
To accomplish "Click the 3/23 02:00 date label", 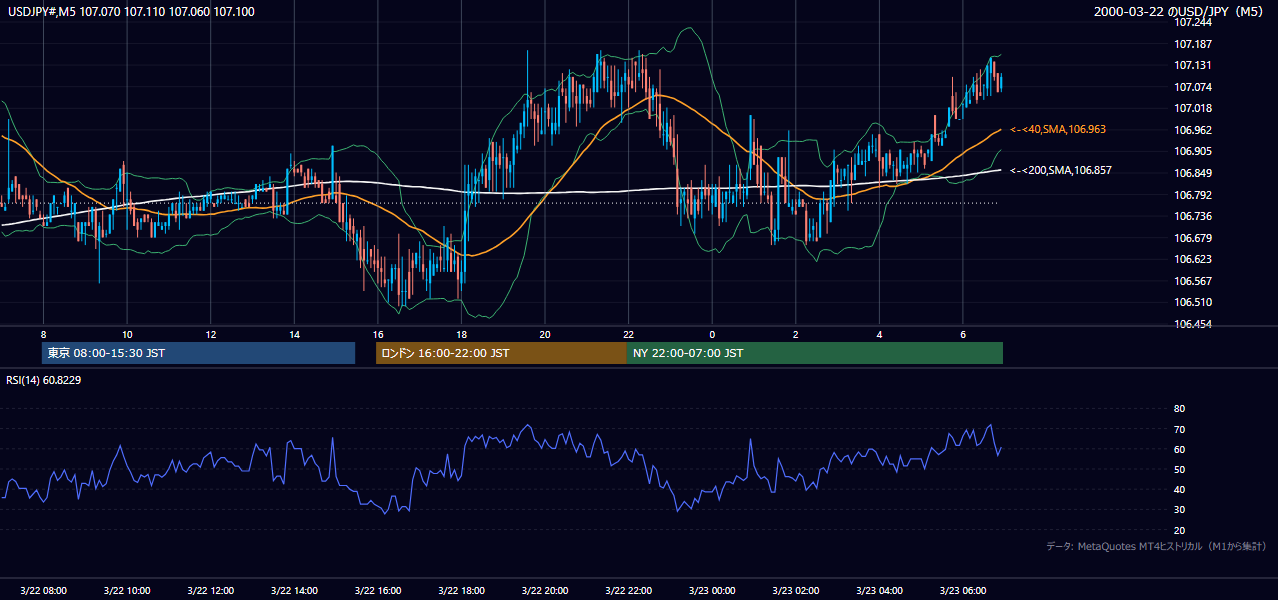I will [x=796, y=591].
